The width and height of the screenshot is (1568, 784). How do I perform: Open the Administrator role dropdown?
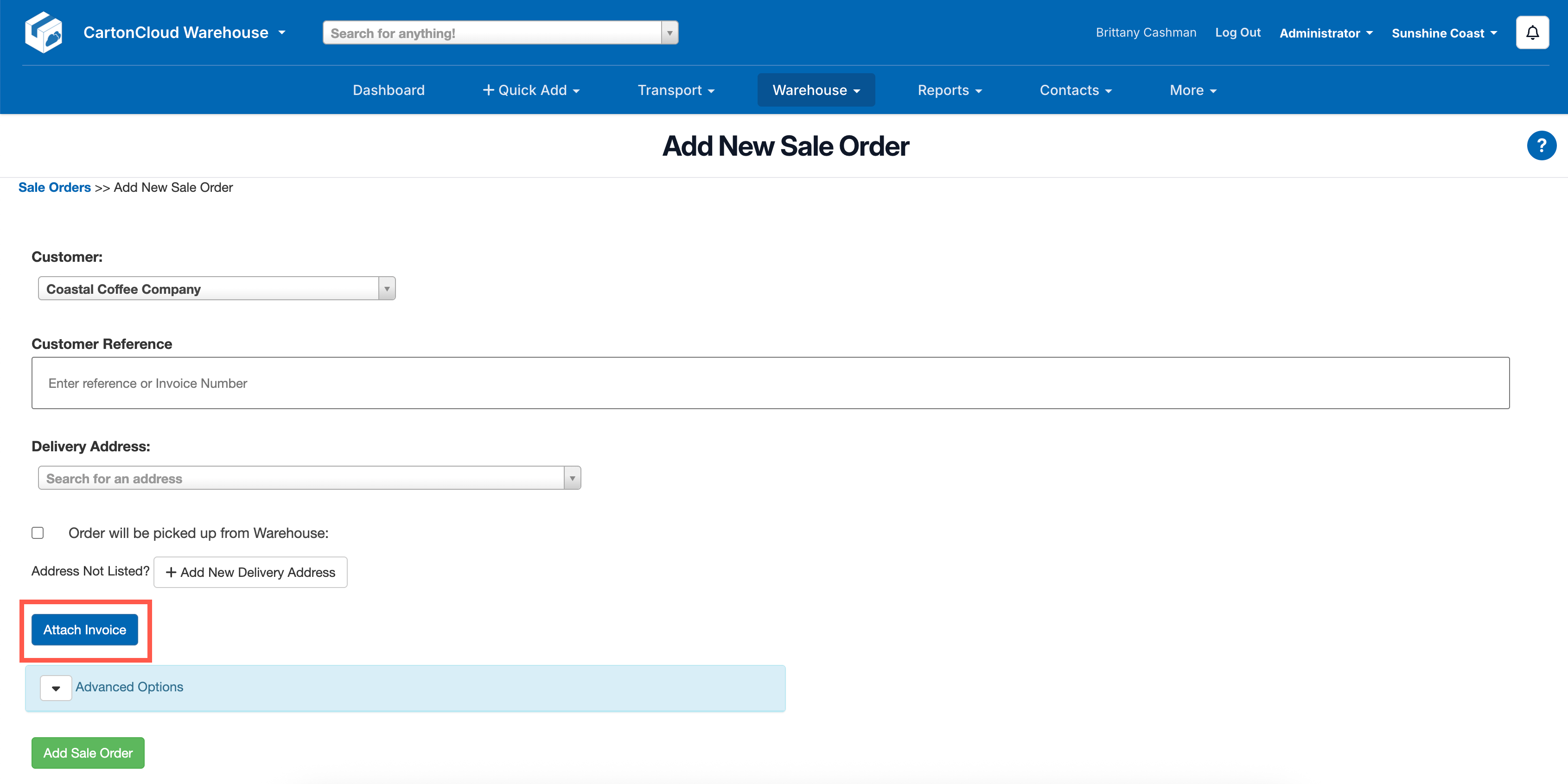click(1325, 33)
